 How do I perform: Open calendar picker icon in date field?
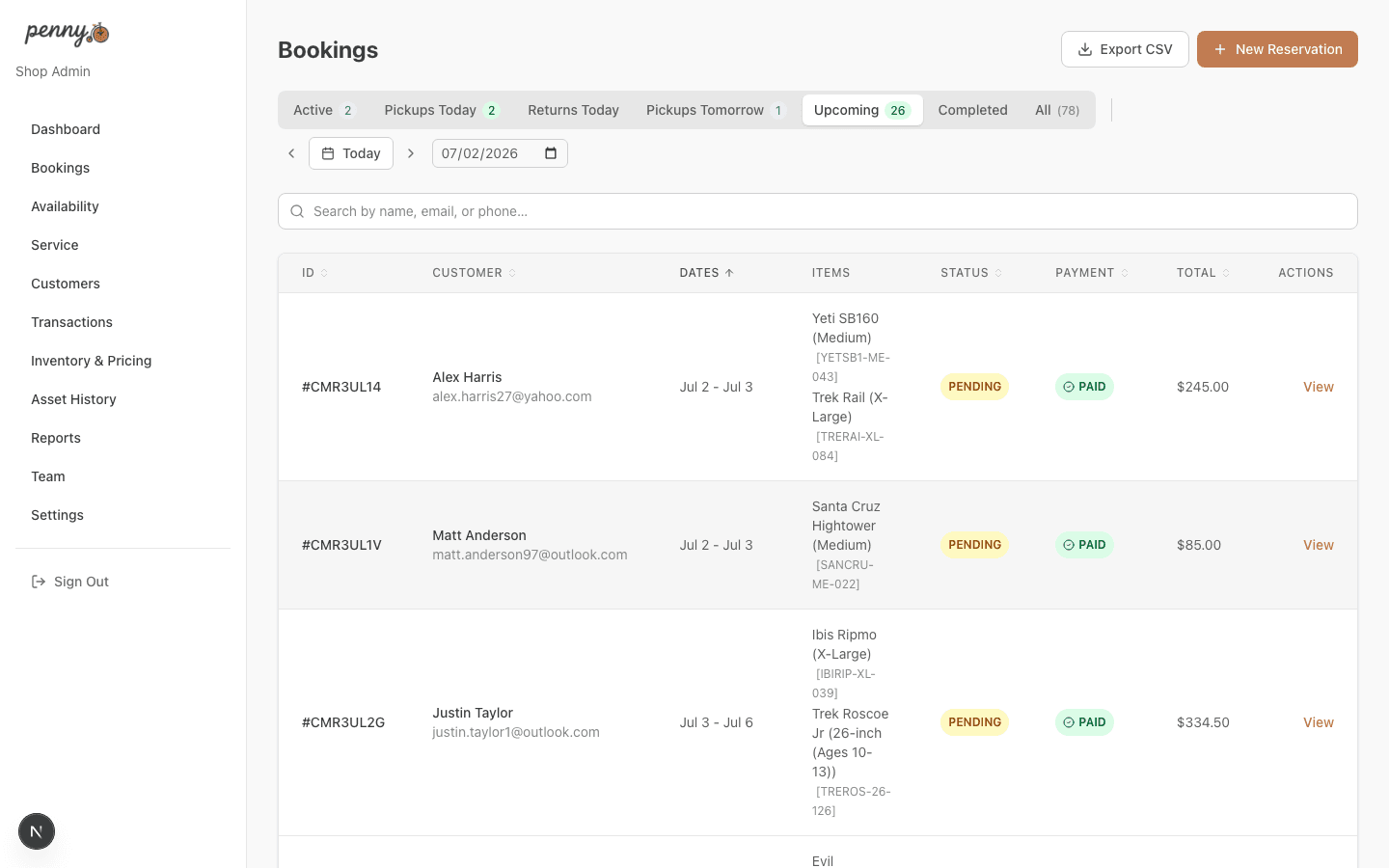[x=551, y=153]
